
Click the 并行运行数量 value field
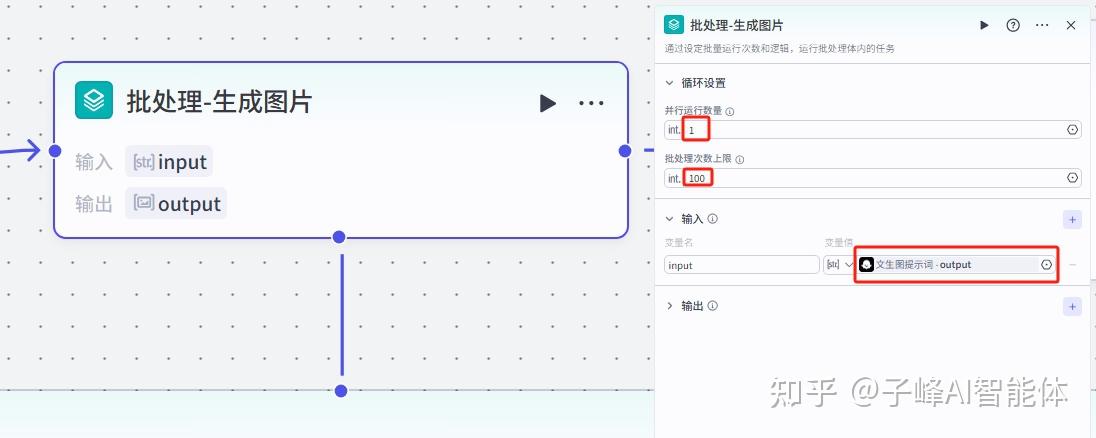click(870, 130)
